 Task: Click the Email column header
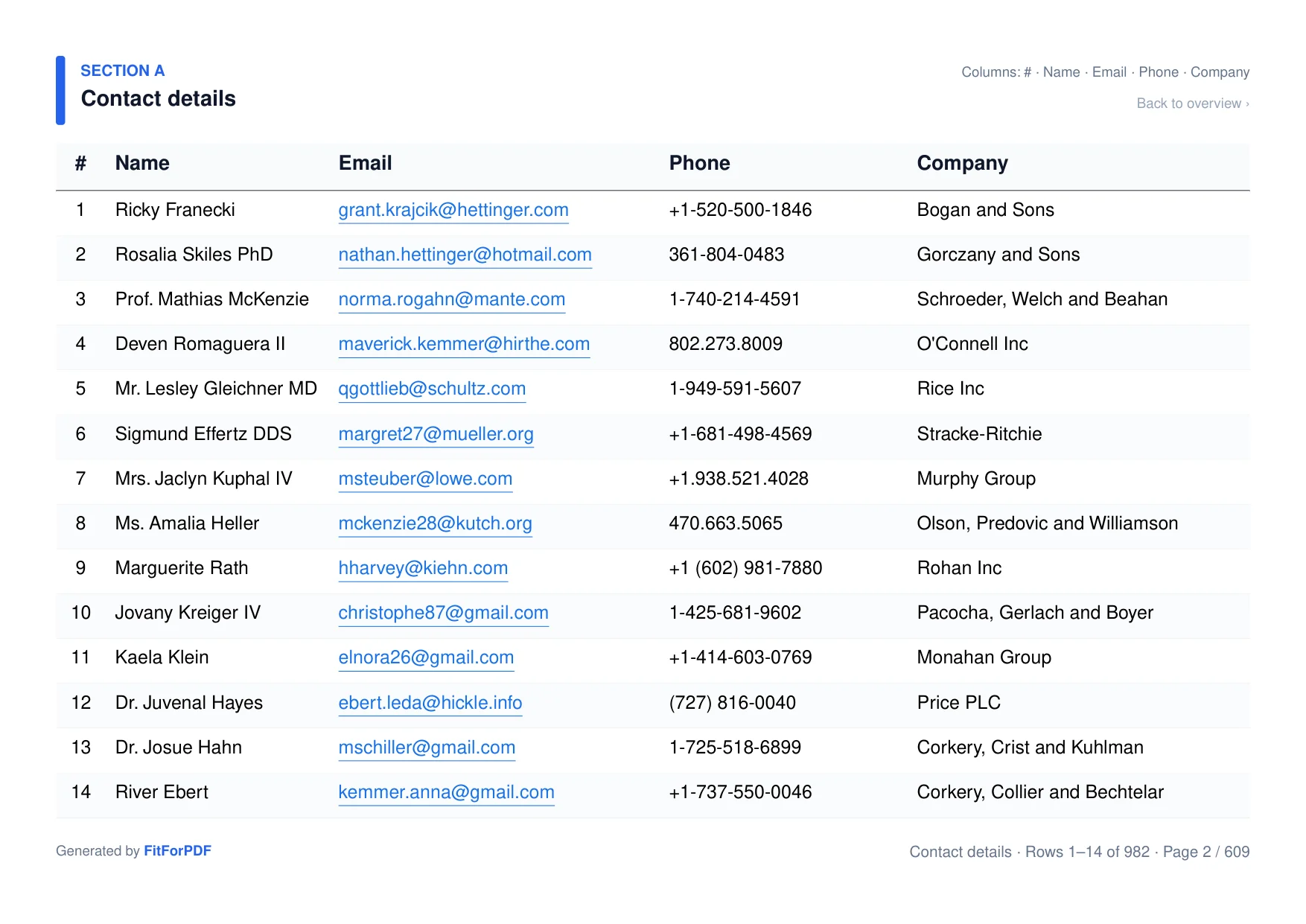click(x=365, y=163)
